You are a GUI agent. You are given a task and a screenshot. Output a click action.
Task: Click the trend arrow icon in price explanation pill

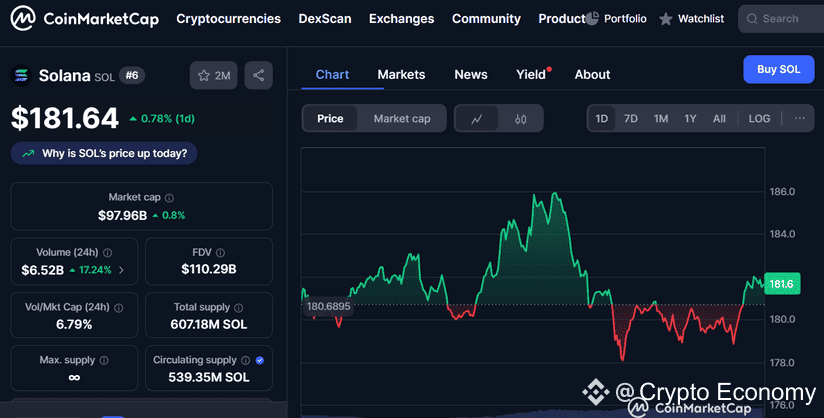pyautogui.click(x=28, y=154)
